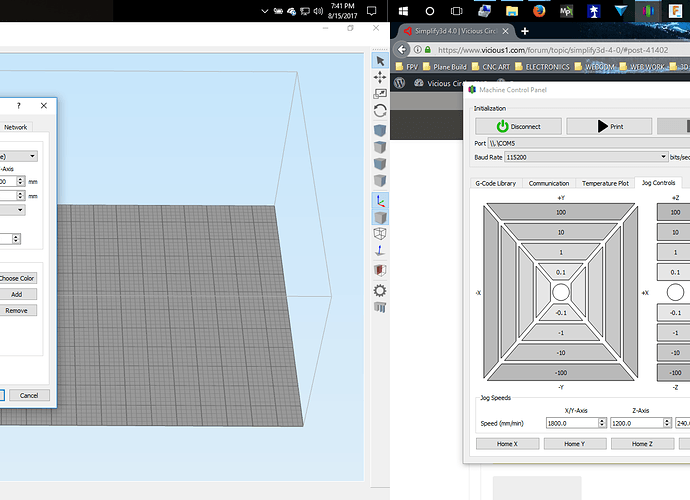This screenshot has width=690, height=500.
Task: Open File Explorer from the taskbar
Action: (x=511, y=11)
